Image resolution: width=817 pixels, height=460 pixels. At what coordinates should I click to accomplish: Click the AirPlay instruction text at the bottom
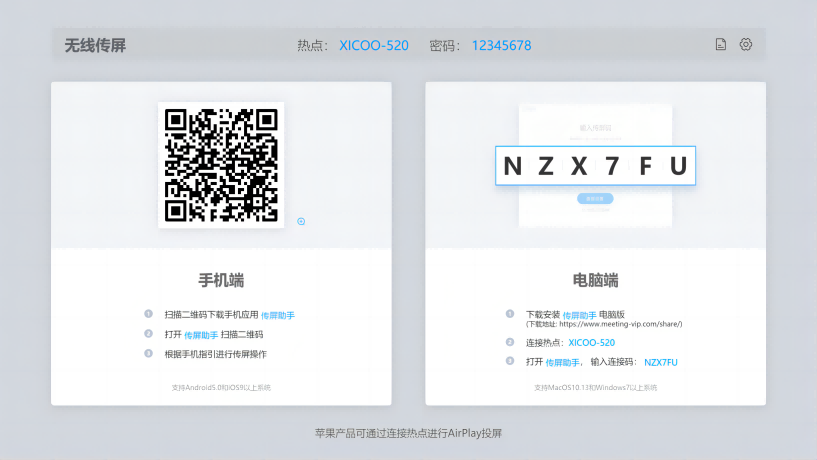[408, 434]
